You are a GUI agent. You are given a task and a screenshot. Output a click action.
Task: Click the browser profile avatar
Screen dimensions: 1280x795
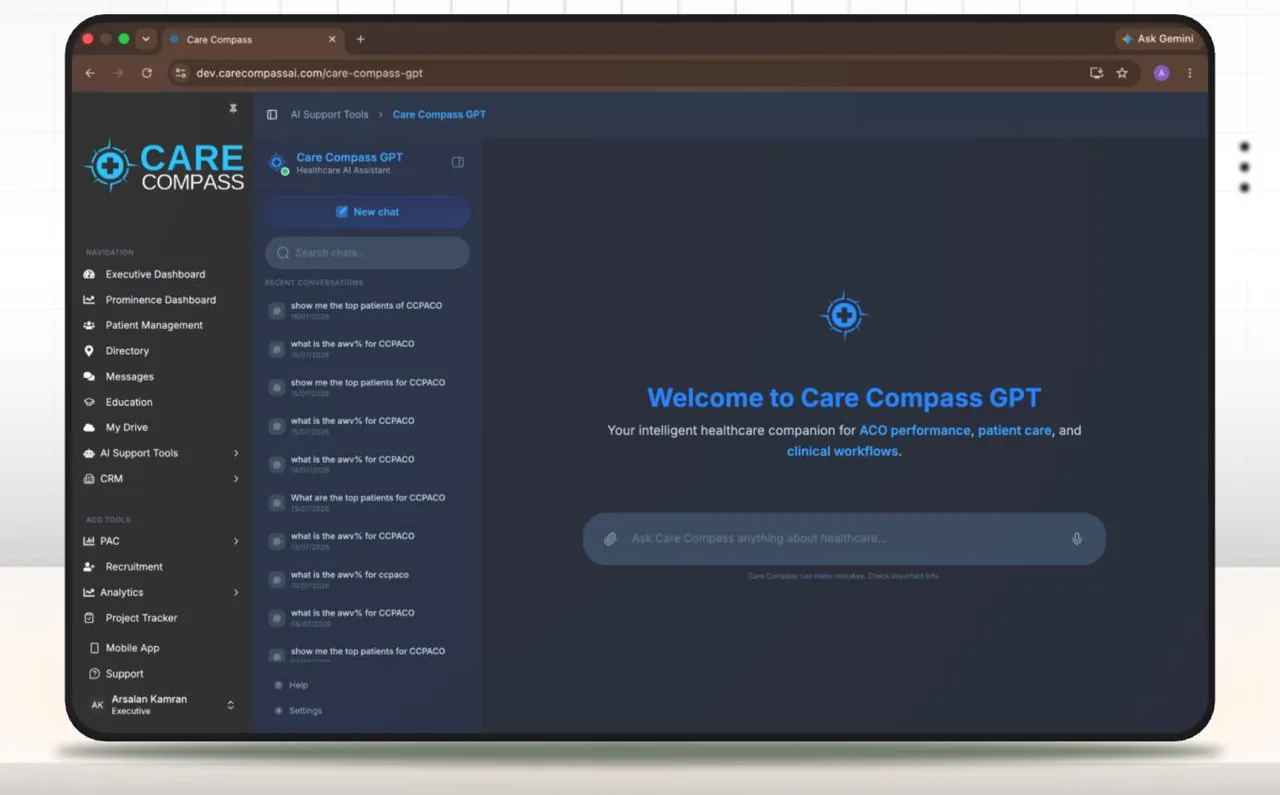tap(1161, 73)
